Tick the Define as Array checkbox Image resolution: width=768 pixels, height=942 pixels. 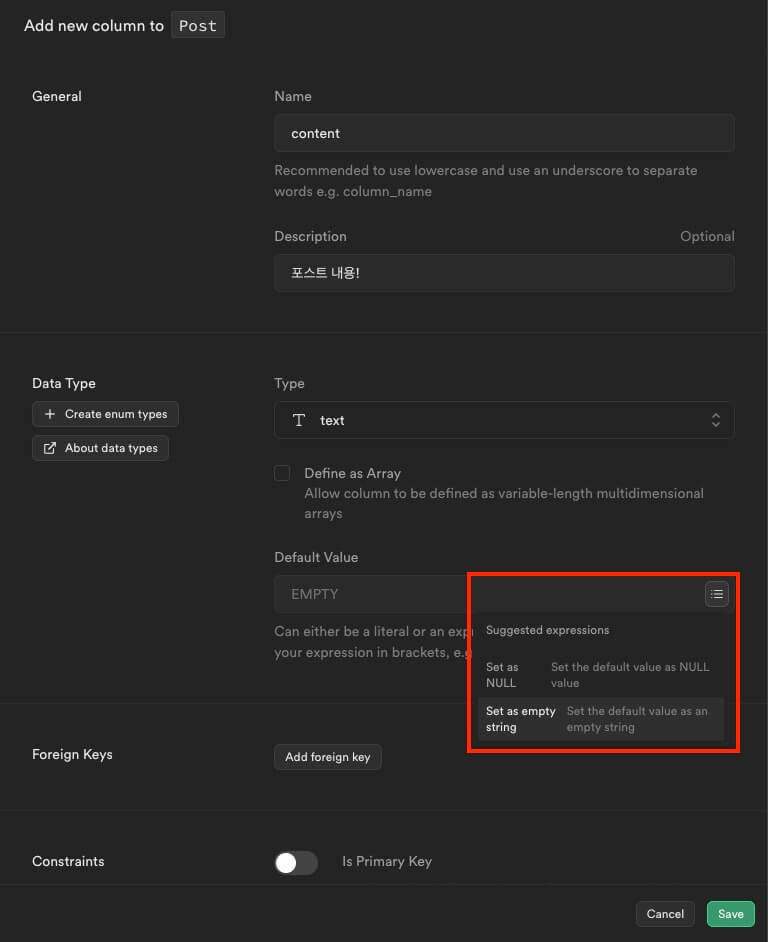(x=282, y=474)
